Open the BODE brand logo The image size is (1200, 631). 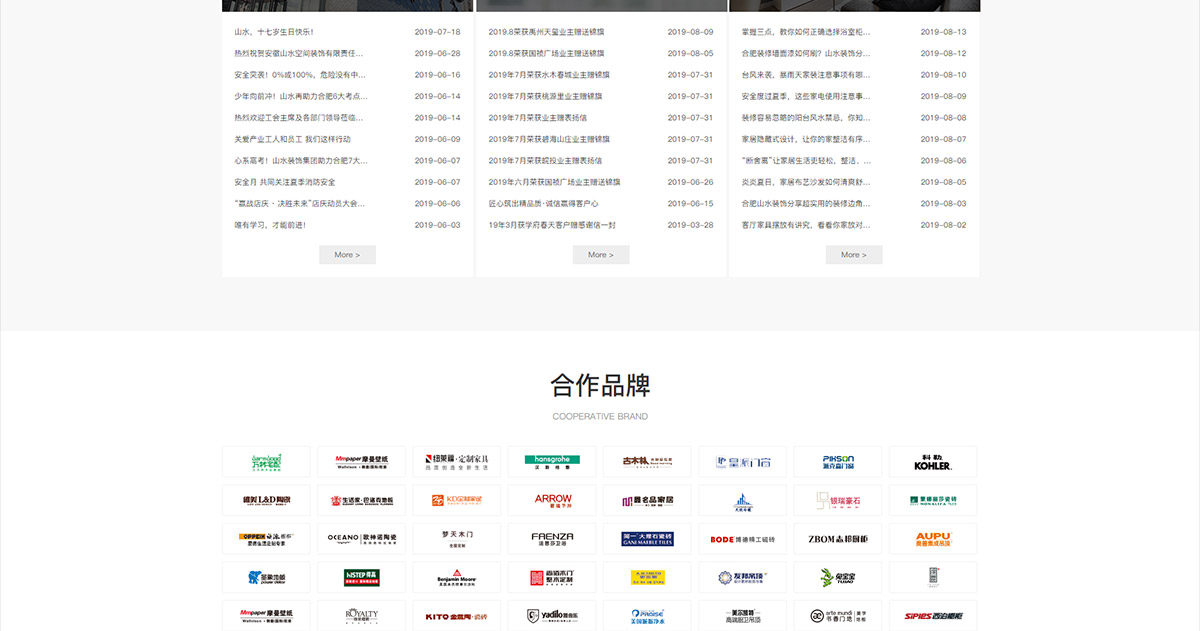pyautogui.click(x=743, y=538)
